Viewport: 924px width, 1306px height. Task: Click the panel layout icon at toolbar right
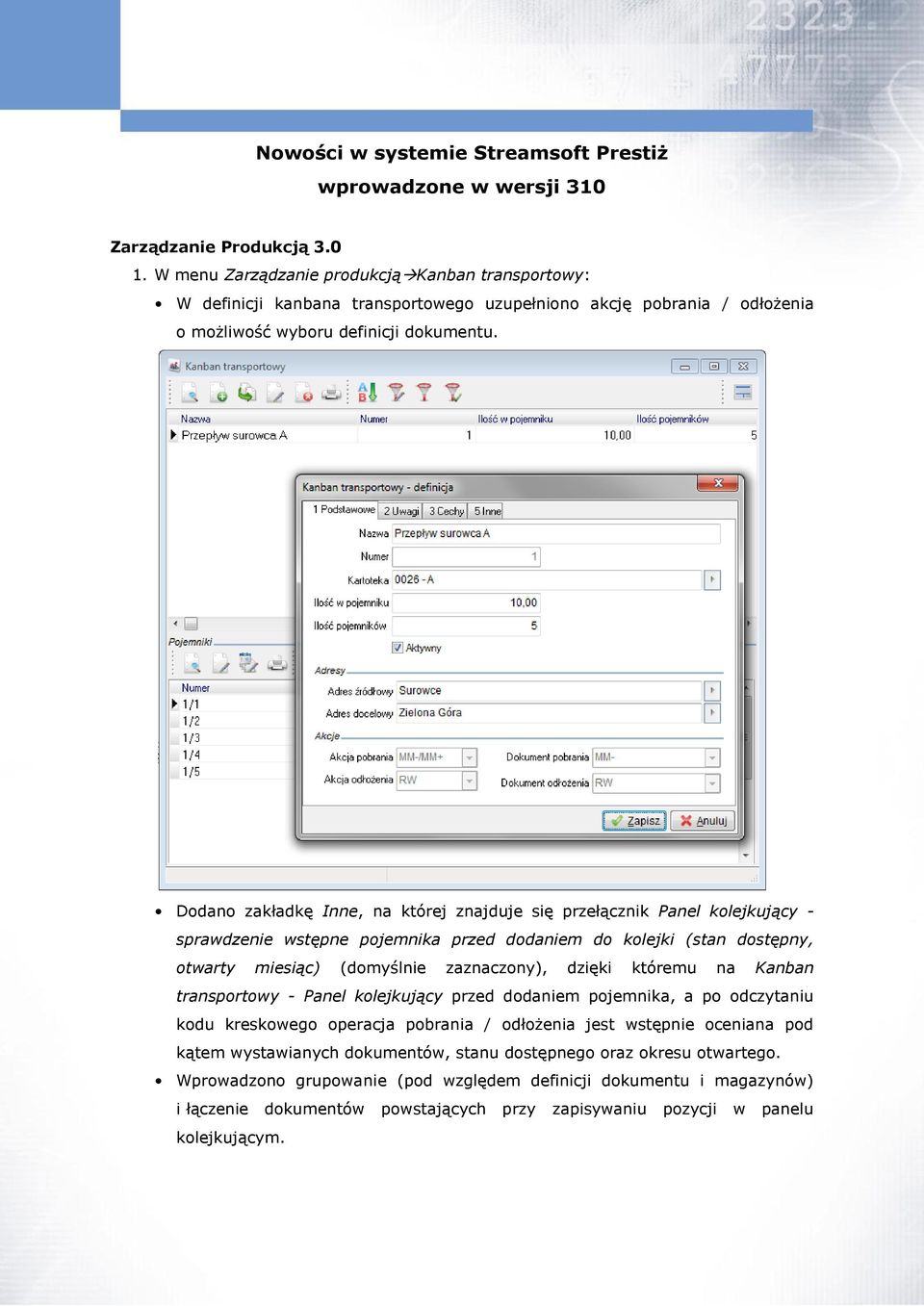pos(743,393)
